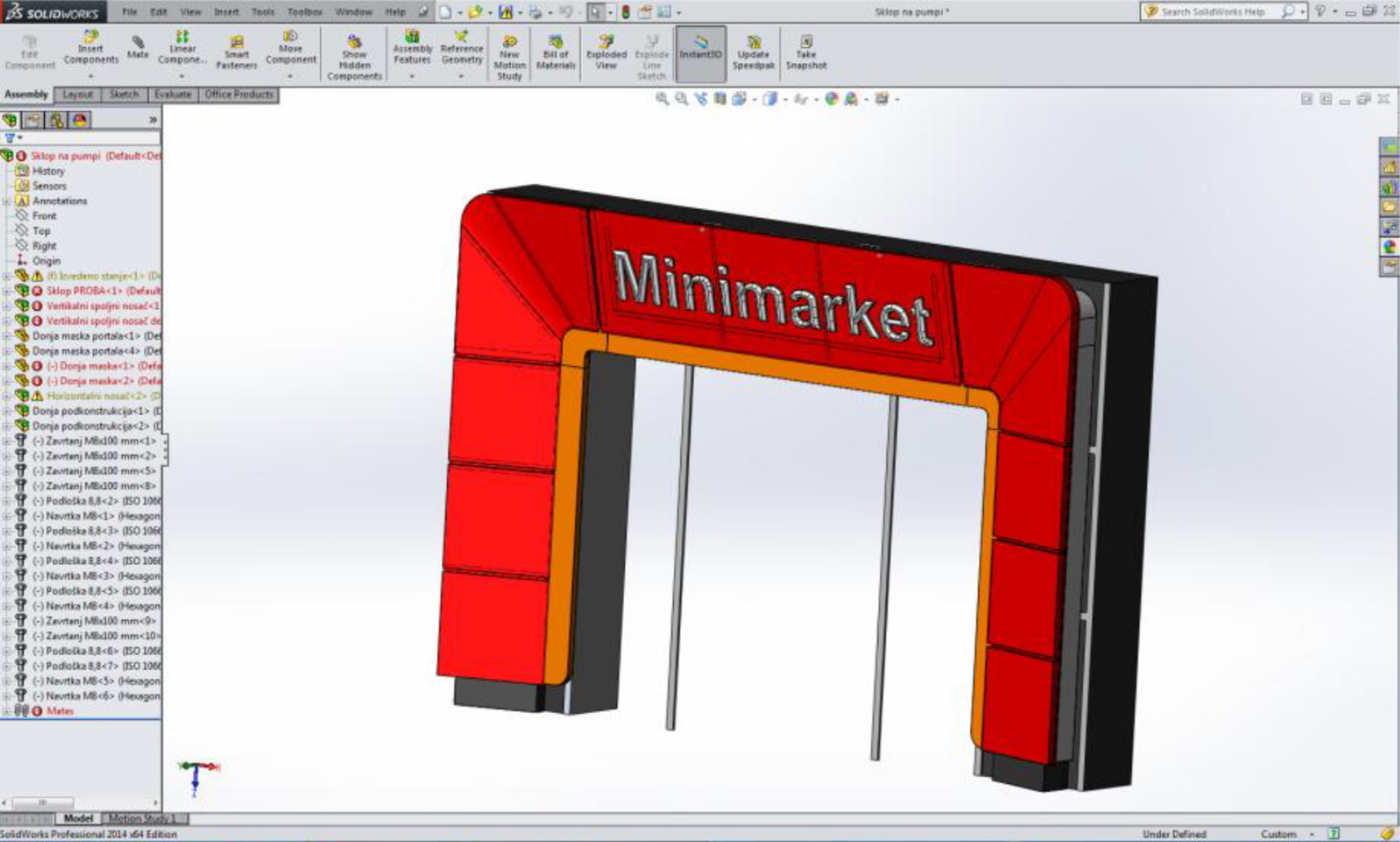This screenshot has height=842, width=1400.
Task: Click the feature tree horizontal scrollbar
Action: [43, 803]
